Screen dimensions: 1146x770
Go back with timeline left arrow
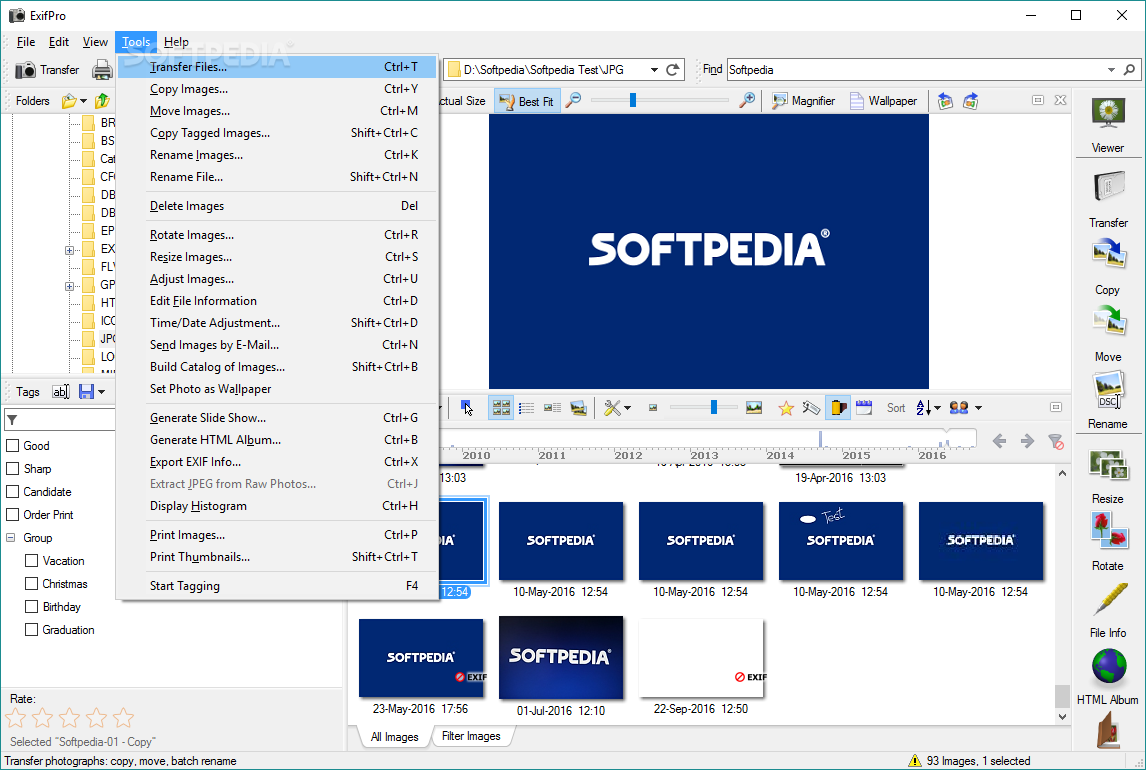click(x=999, y=441)
